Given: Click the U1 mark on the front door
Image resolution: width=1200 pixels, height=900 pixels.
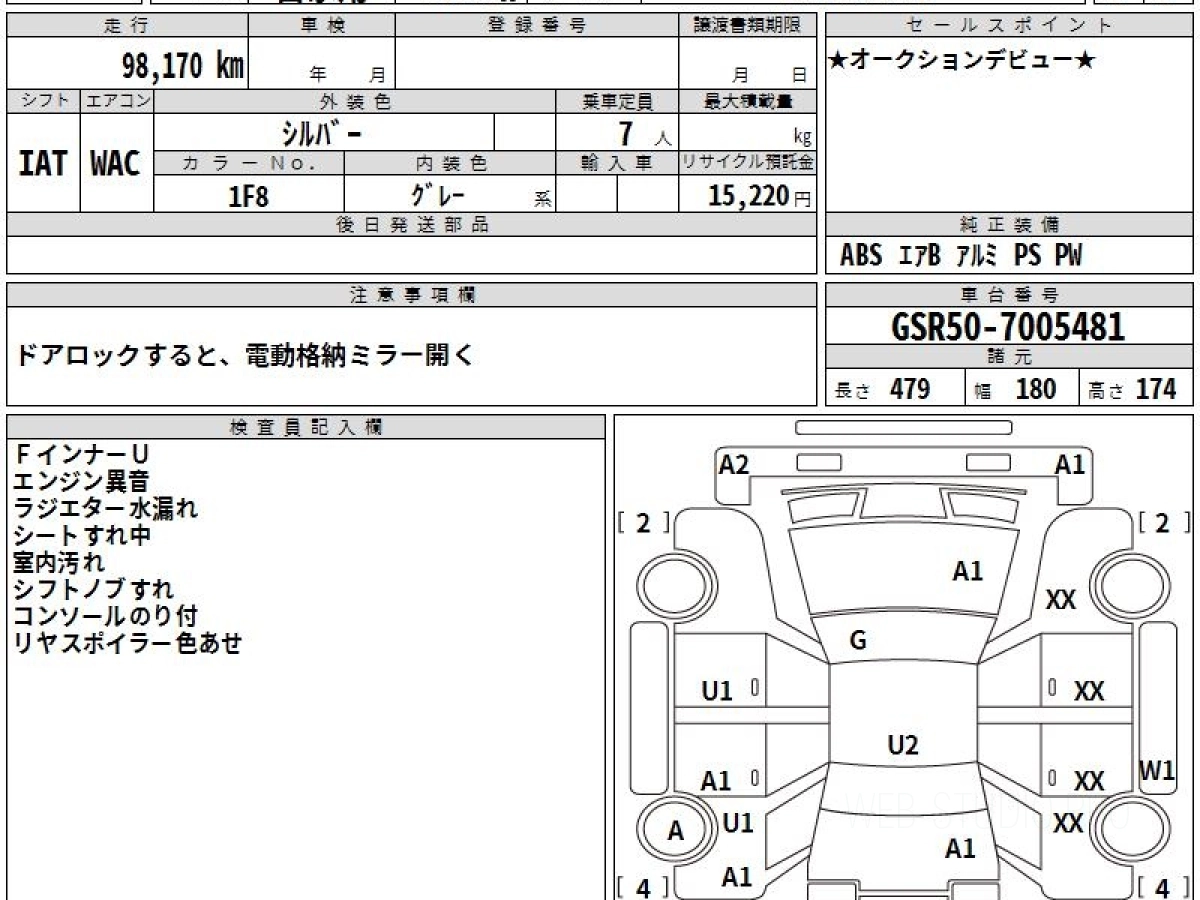Looking at the screenshot, I should (x=717, y=690).
